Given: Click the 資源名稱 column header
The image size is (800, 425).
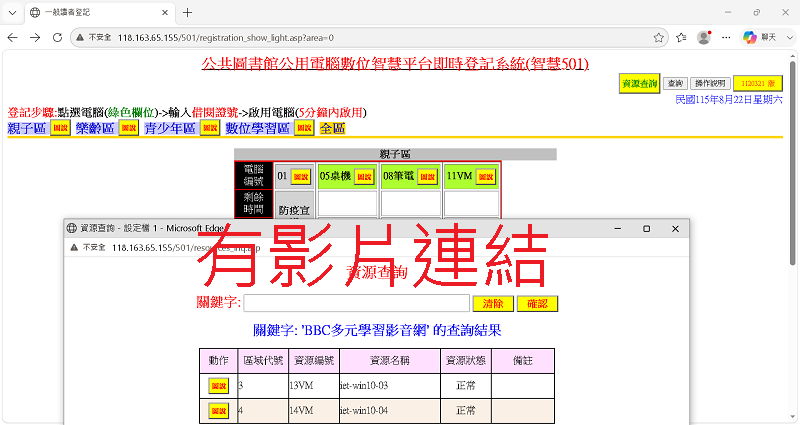Looking at the screenshot, I should point(390,361).
